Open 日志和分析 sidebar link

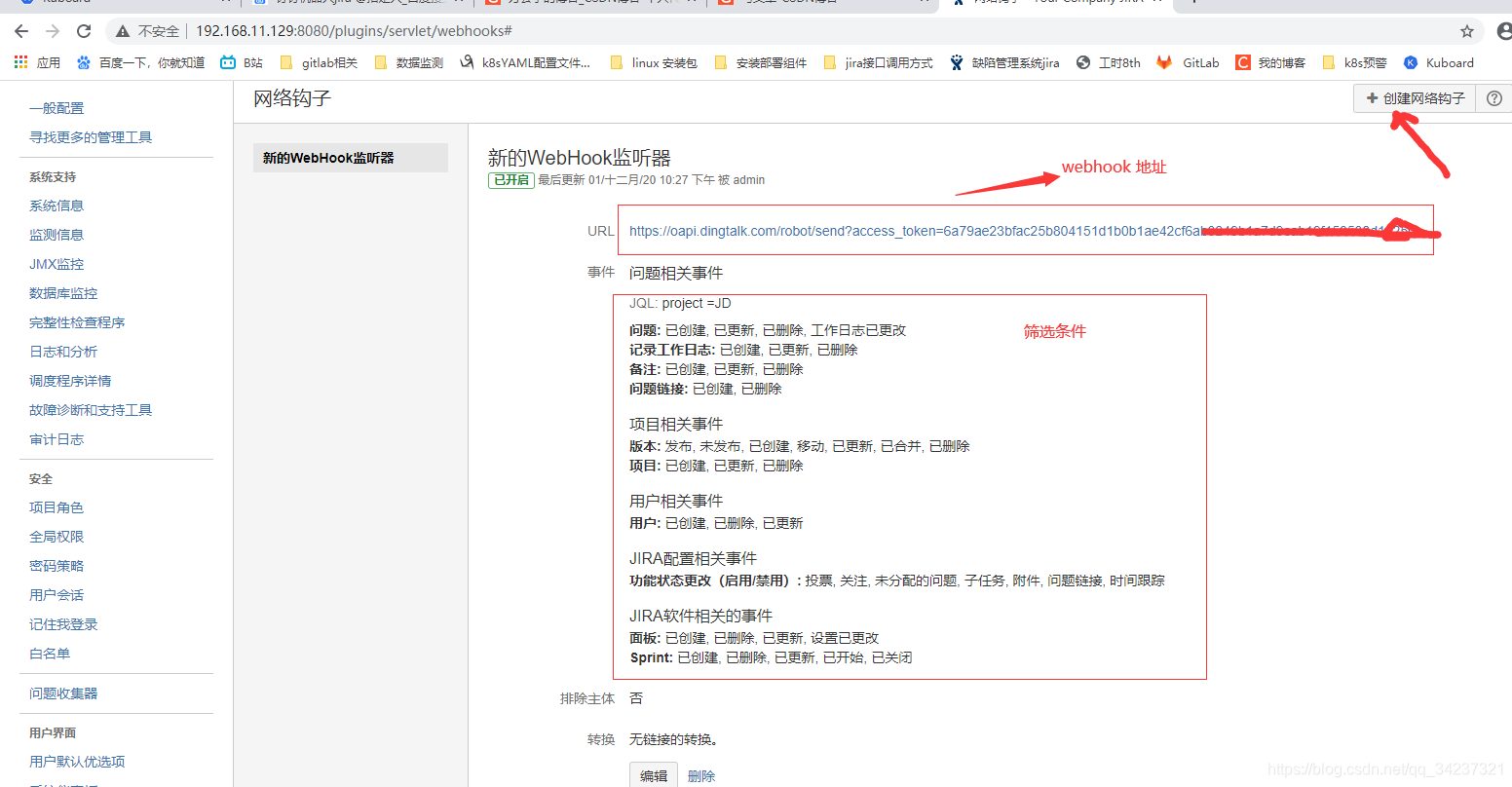tap(63, 352)
